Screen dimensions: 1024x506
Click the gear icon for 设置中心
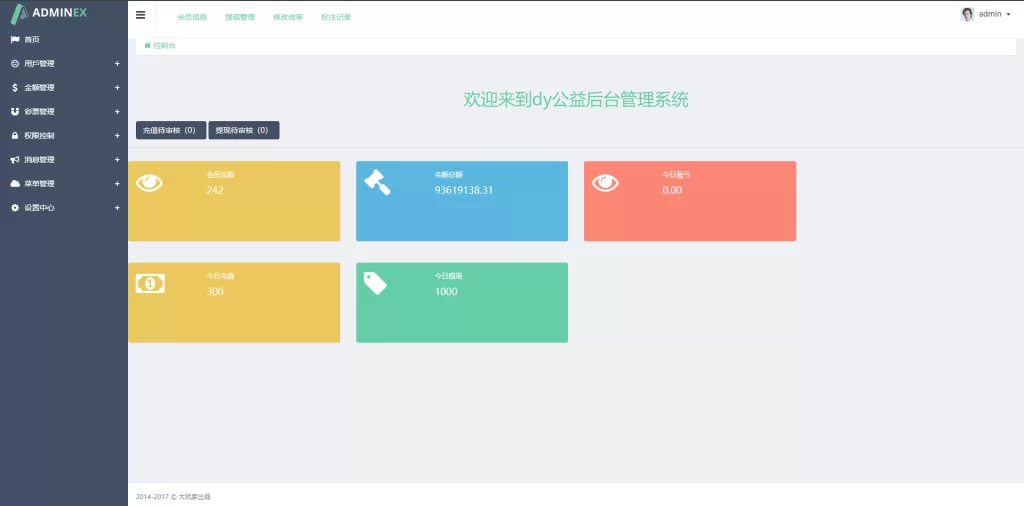click(15, 208)
